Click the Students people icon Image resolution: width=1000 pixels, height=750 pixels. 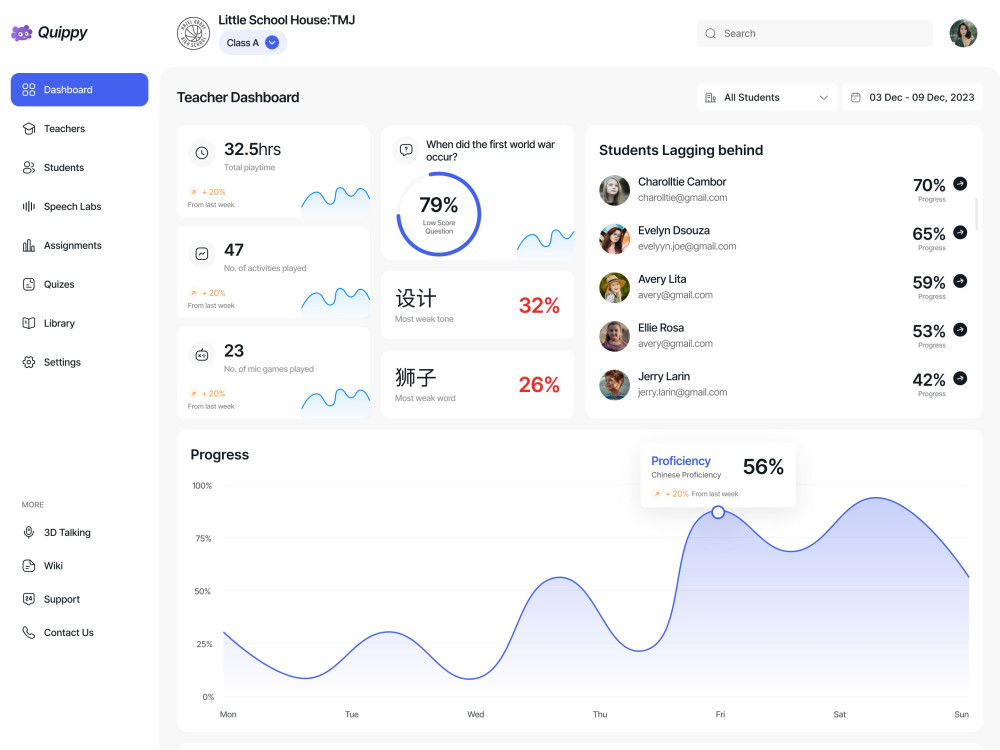(29, 168)
